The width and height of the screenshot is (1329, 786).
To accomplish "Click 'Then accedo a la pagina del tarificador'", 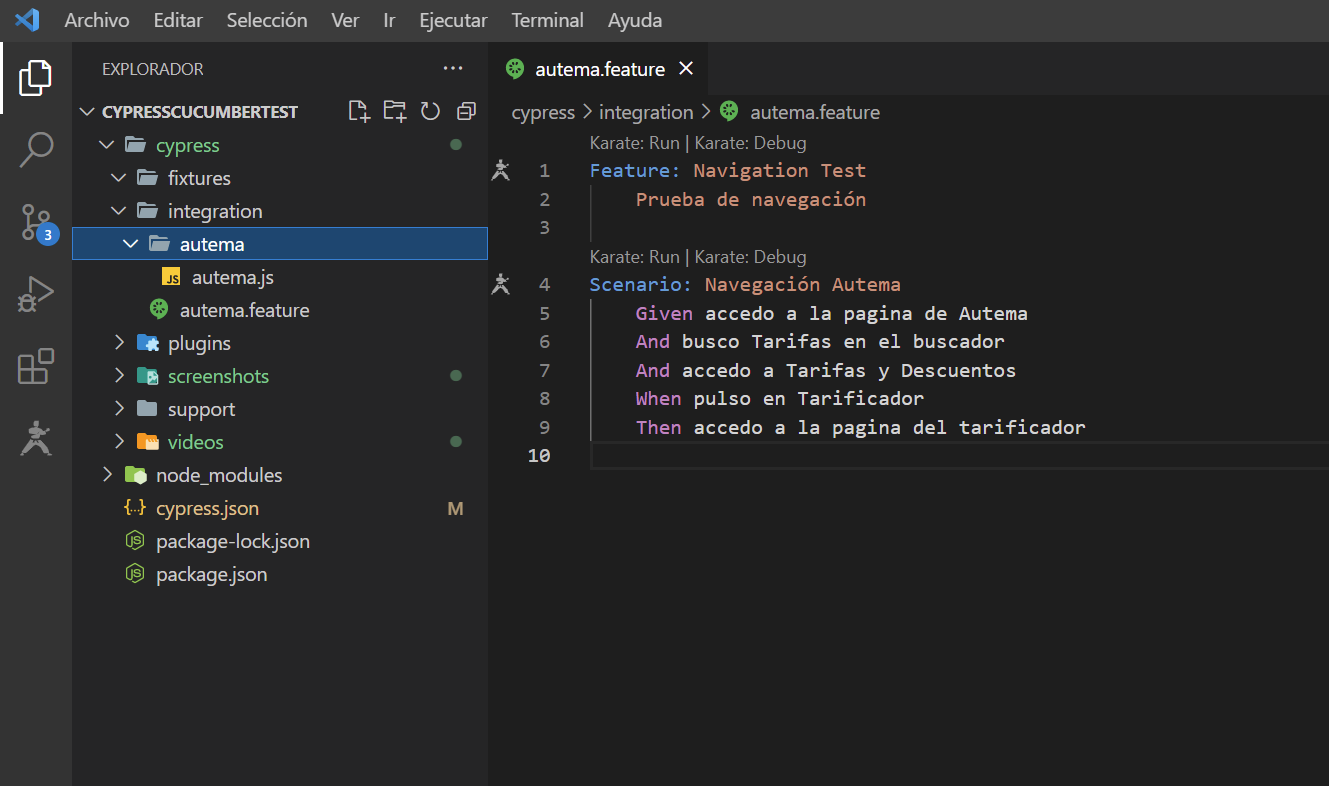I will 861,427.
